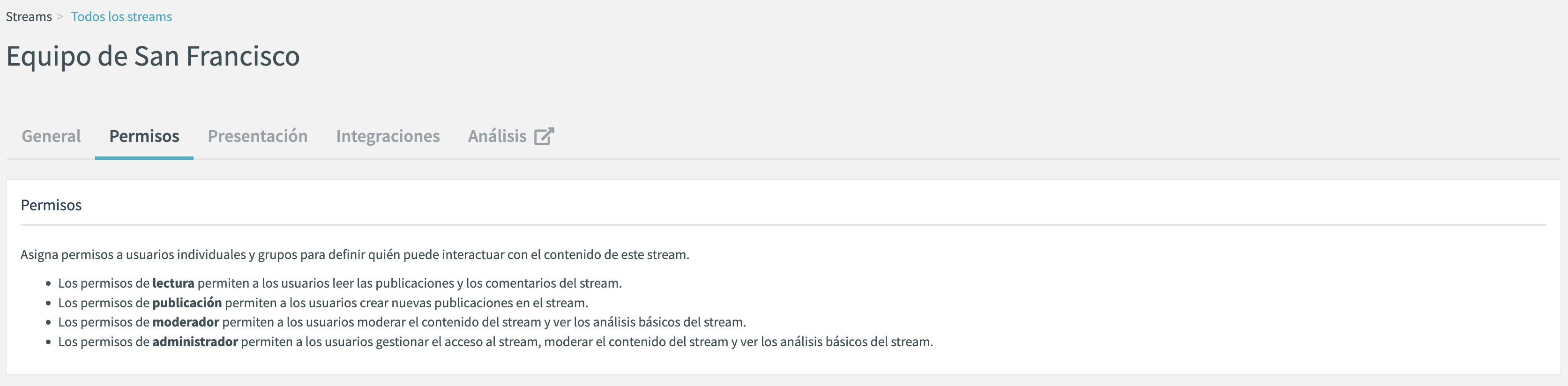Click the bold word lectura
Image resolution: width=1568 pixels, height=386 pixels.
tap(173, 283)
